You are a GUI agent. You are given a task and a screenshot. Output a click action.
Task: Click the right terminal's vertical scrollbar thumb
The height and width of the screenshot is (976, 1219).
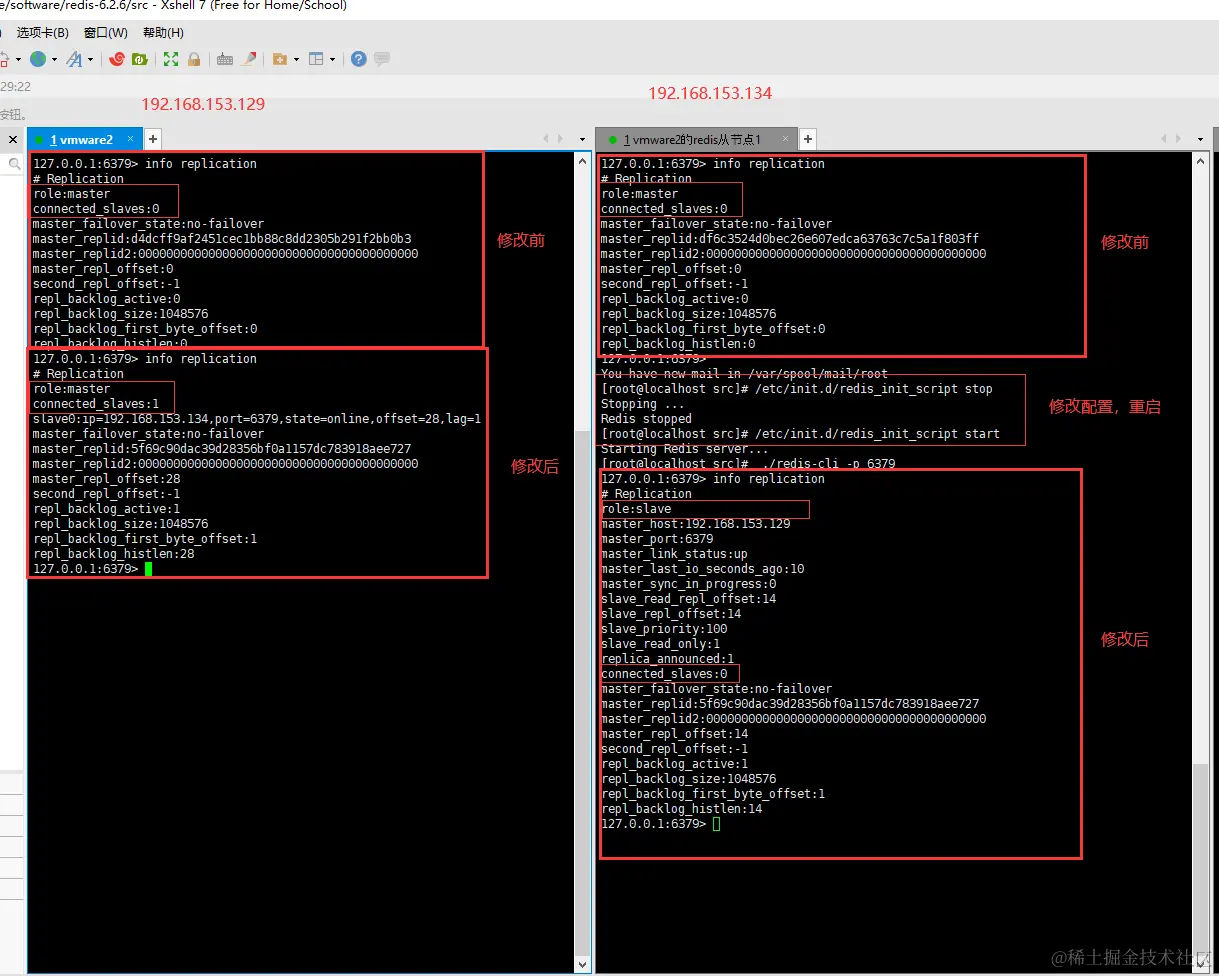tap(1200, 860)
